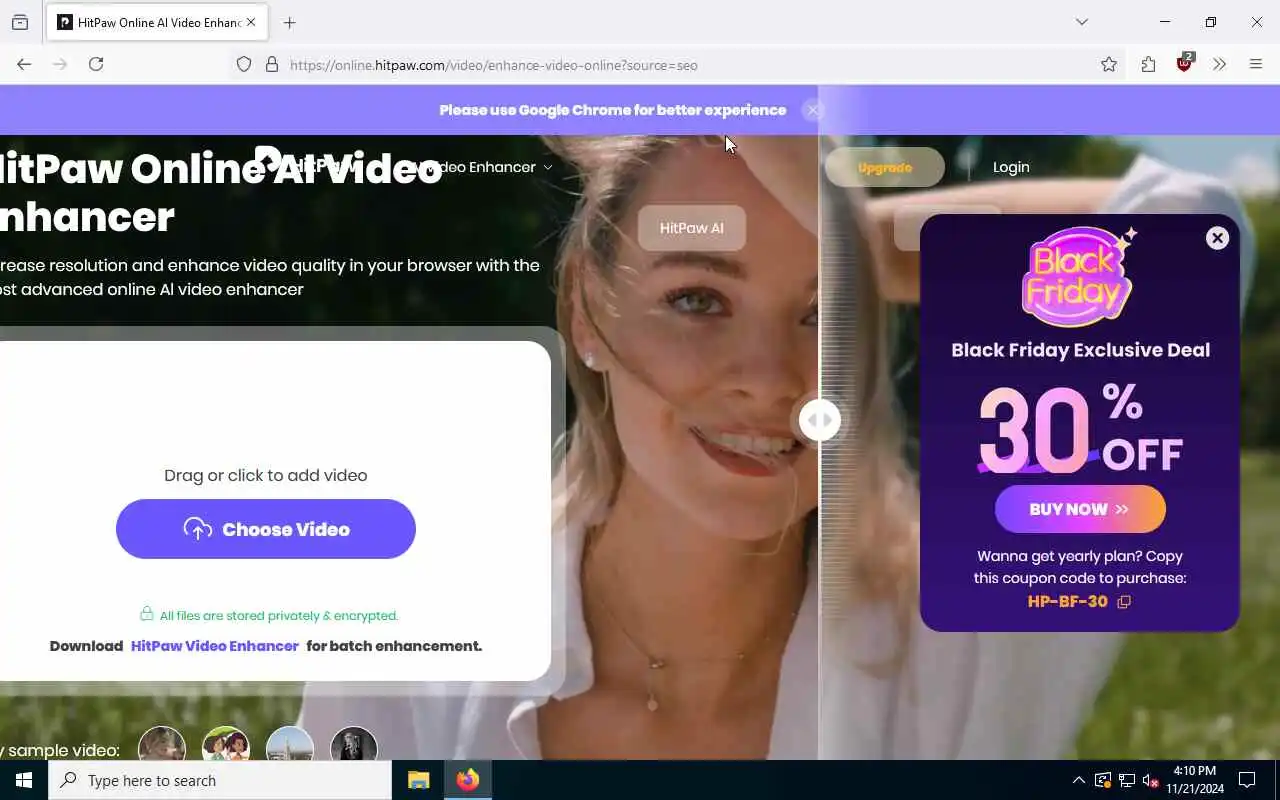Expand the Video Enhancer navigation dropdown
This screenshot has width=1280, height=800.
485,167
